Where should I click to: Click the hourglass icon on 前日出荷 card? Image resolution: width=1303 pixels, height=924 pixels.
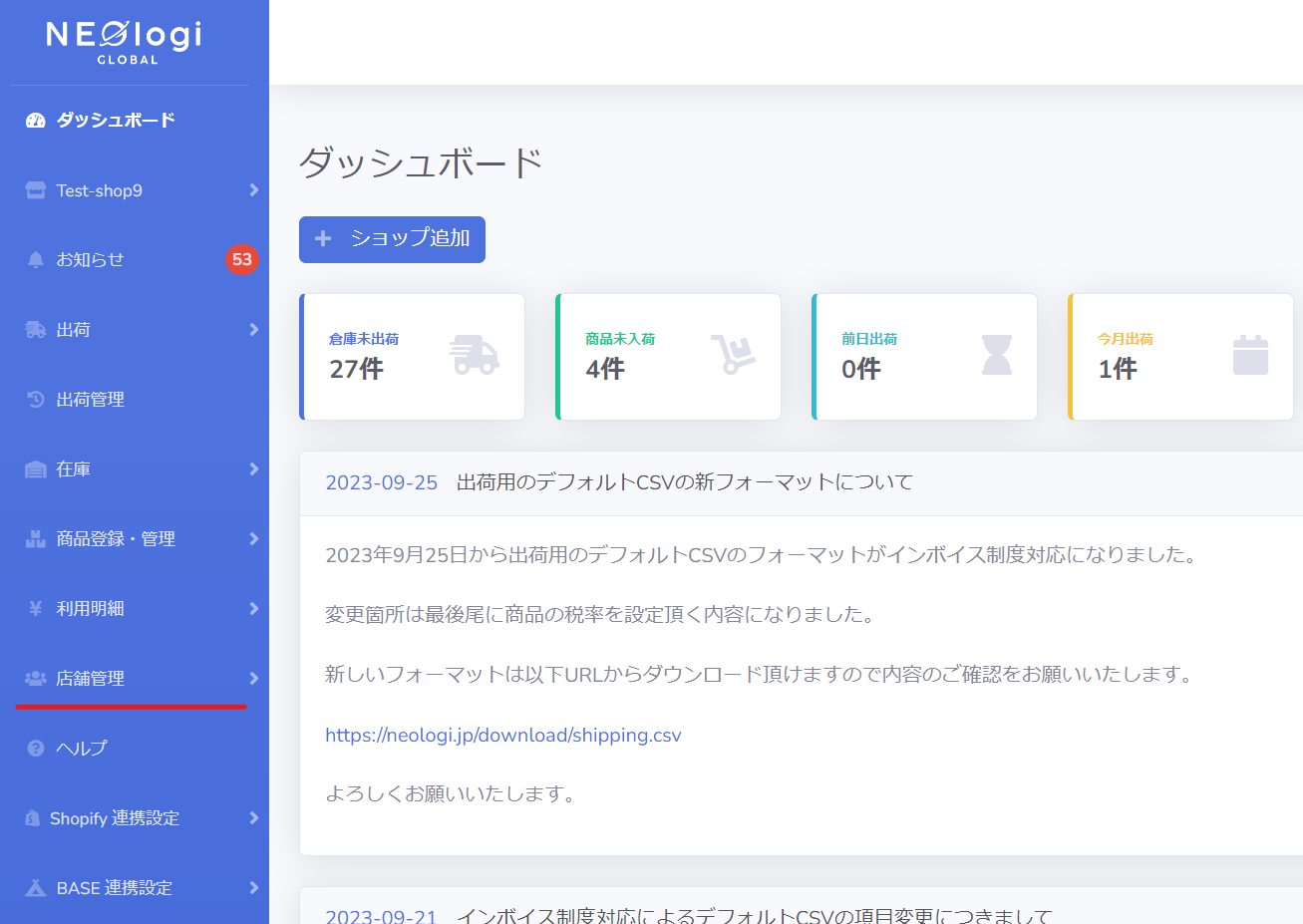997,355
